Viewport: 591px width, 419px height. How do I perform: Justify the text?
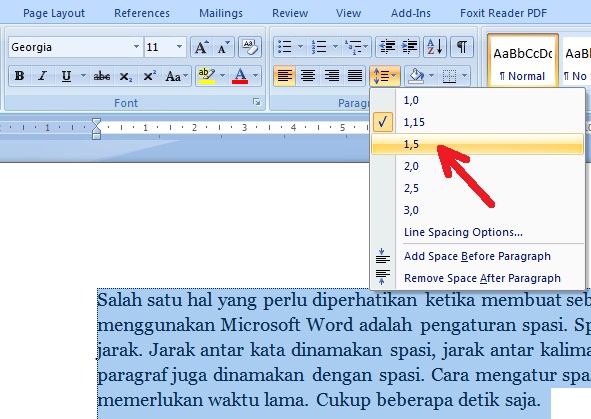[x=355, y=76]
